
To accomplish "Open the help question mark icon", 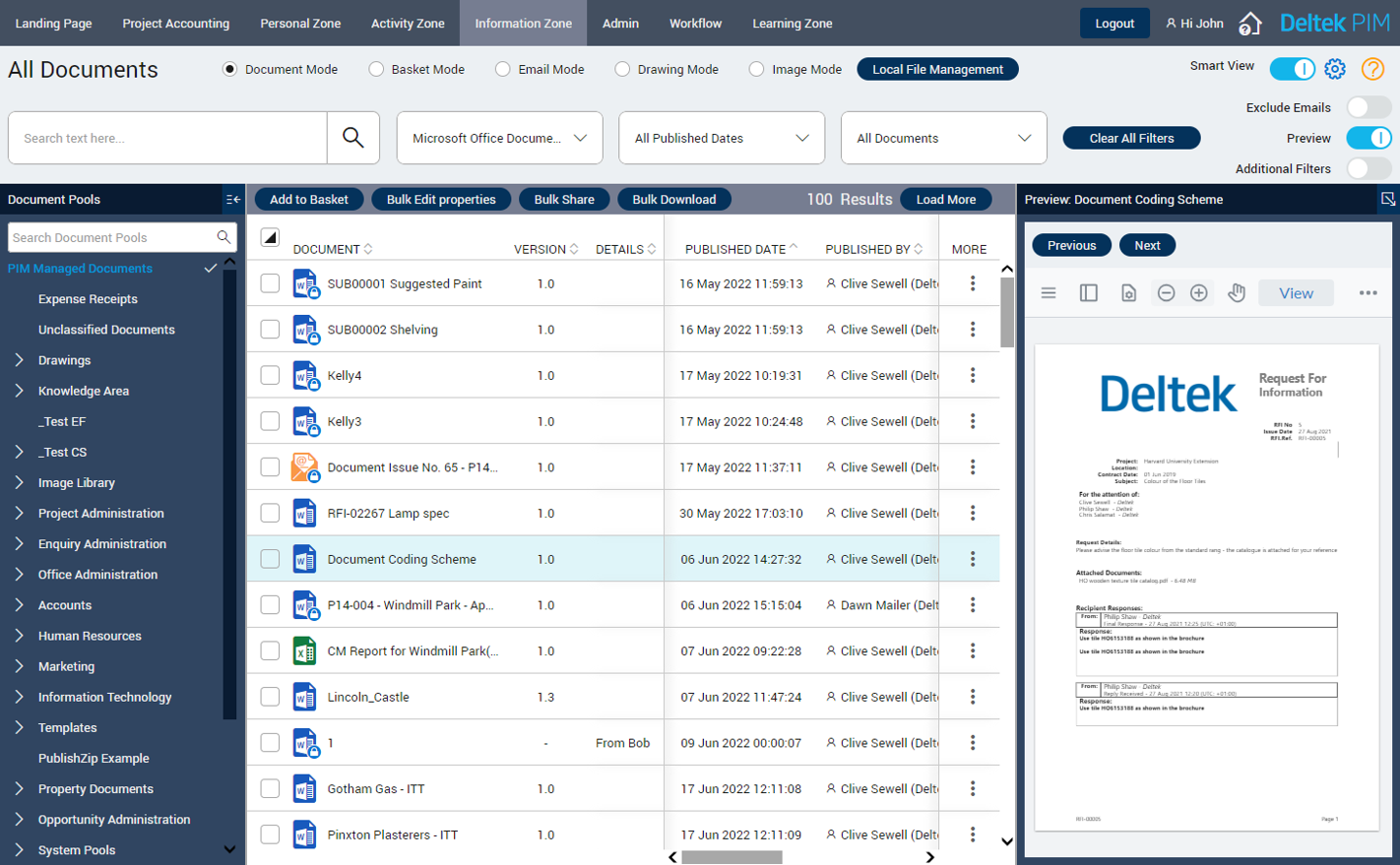I will coord(1372,69).
